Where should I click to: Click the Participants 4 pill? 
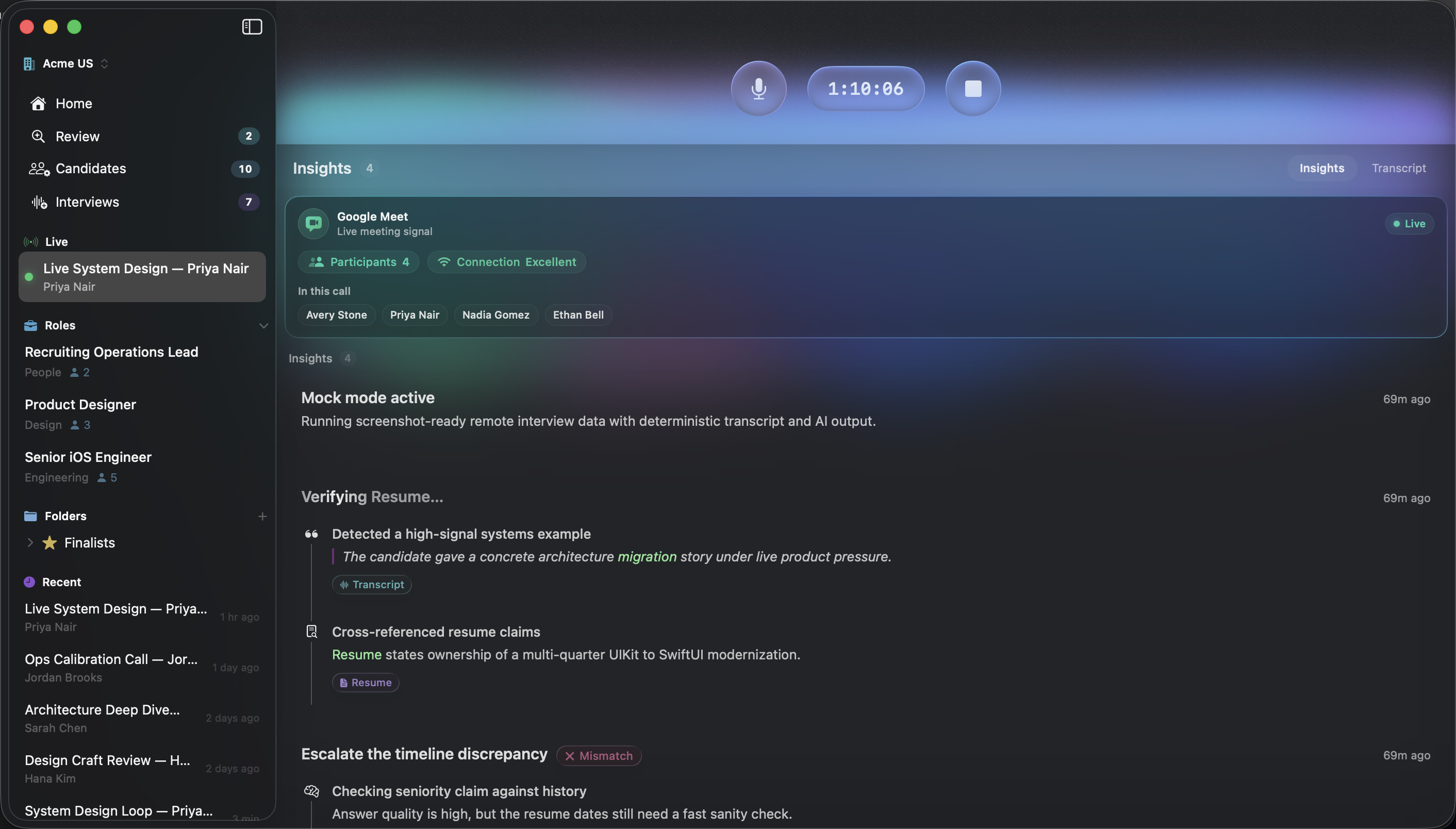tap(358, 262)
